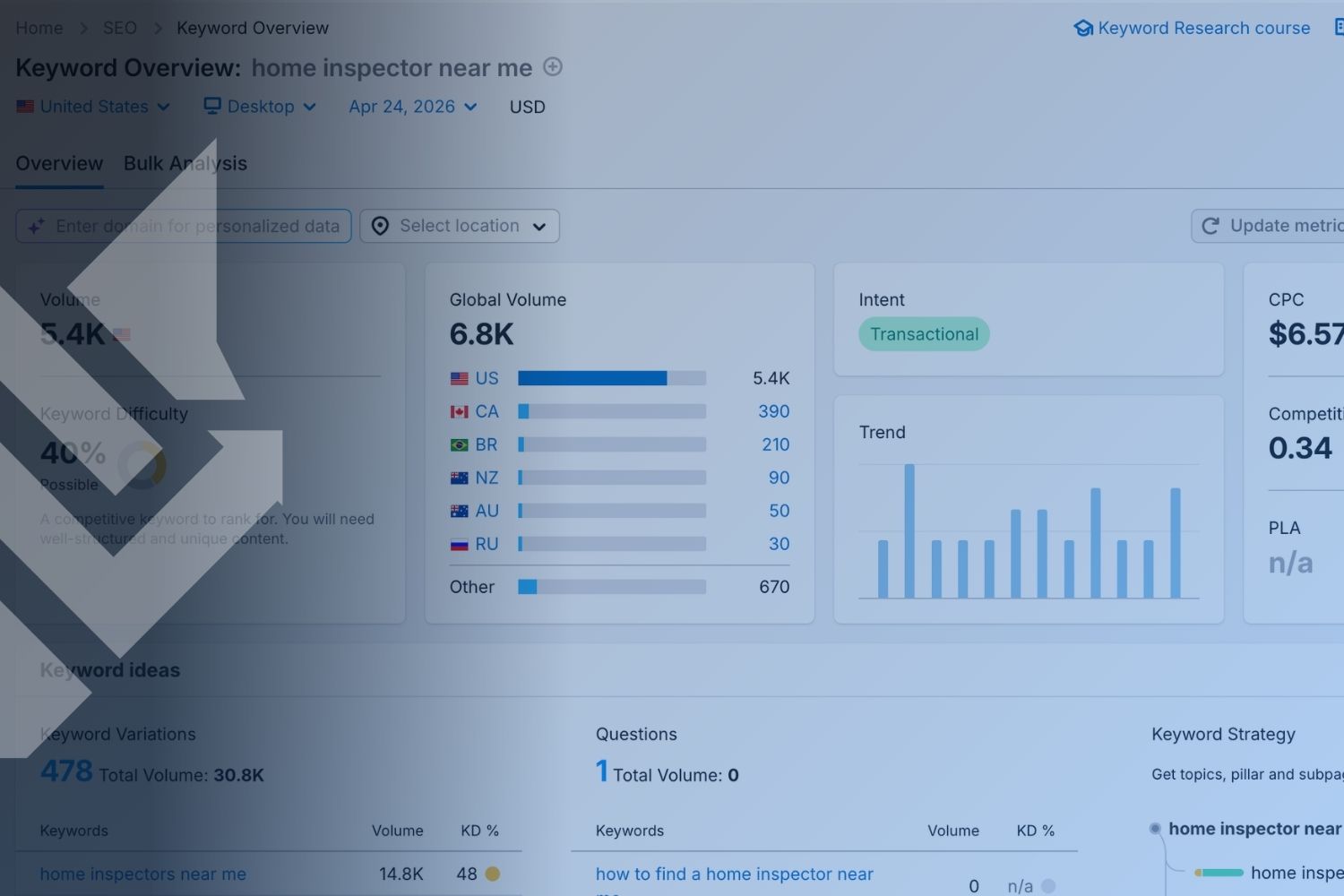
Task: Open the Keyword Research course link
Action: tap(1202, 28)
